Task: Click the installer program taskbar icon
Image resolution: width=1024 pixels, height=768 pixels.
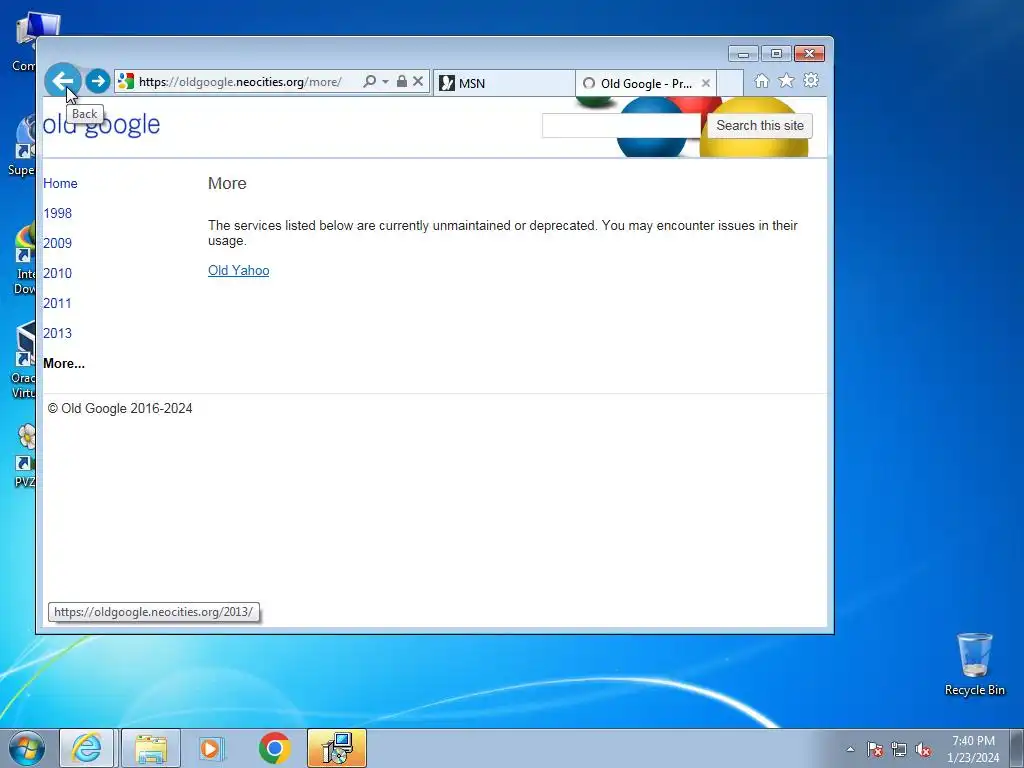Action: pos(337,748)
